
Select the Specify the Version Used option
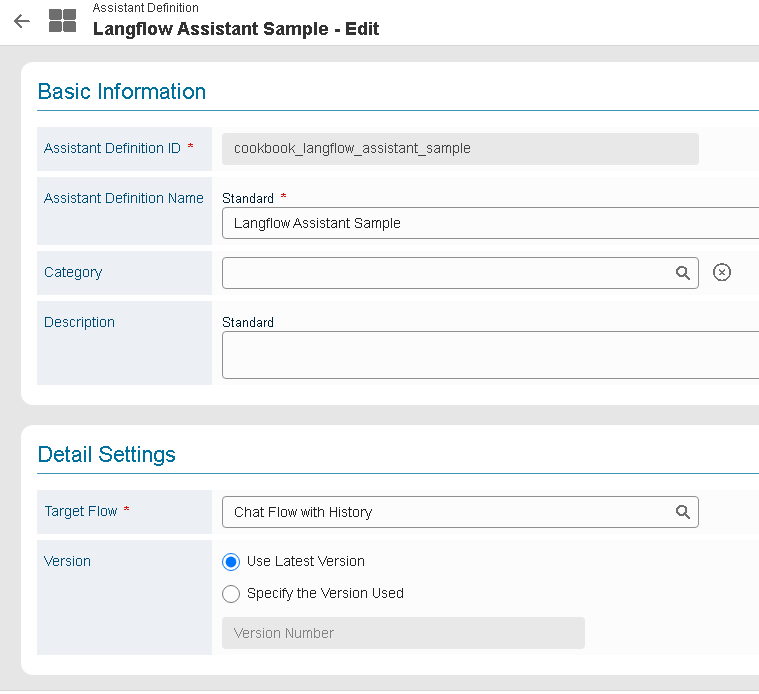231,594
